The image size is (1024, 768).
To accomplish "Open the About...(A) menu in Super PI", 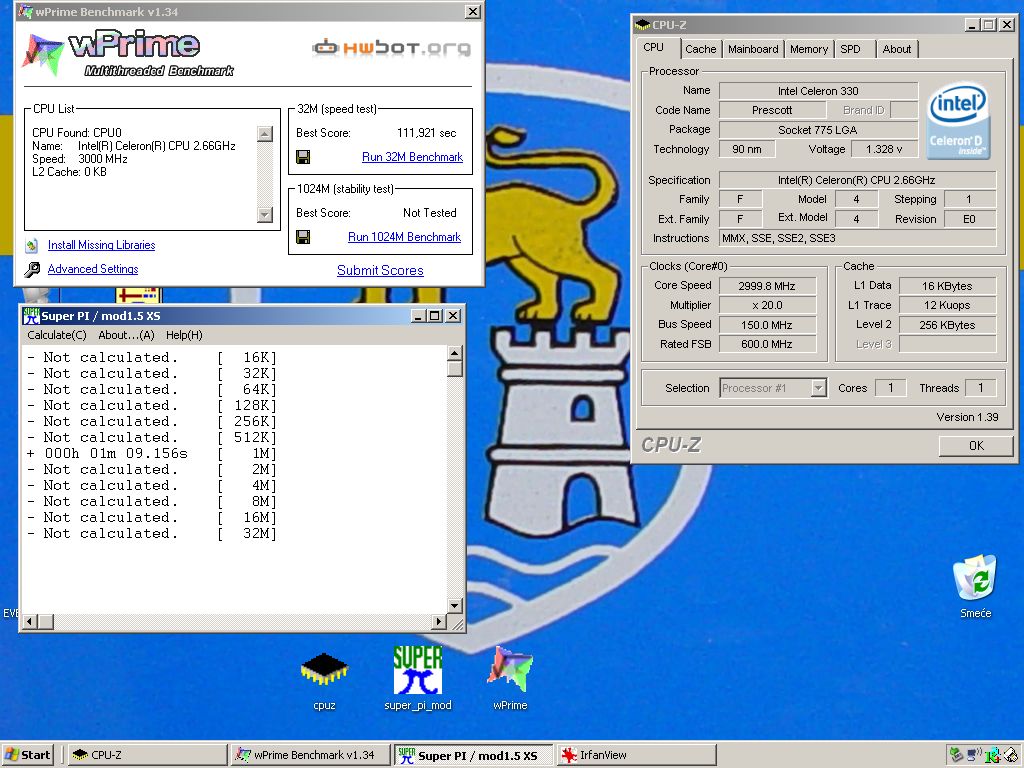I will [126, 335].
